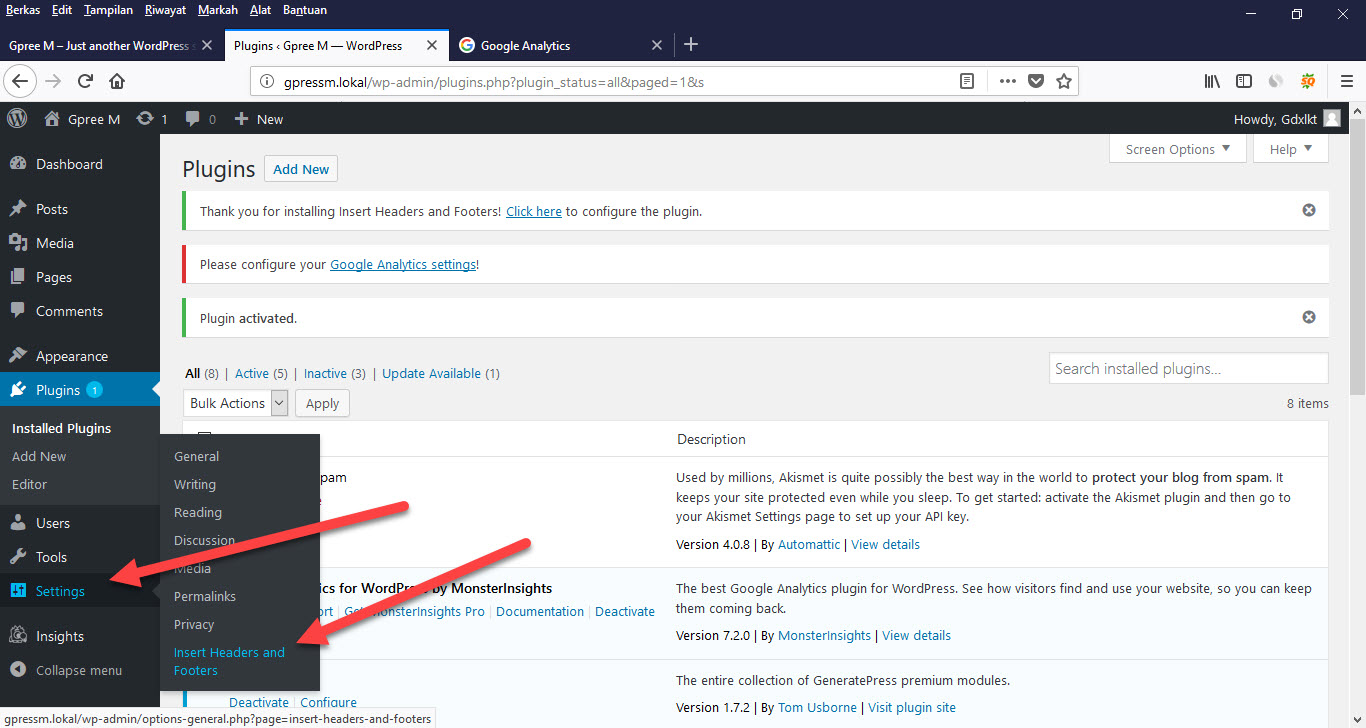Click the Add New plugin button
This screenshot has width=1366, height=728.
click(301, 169)
